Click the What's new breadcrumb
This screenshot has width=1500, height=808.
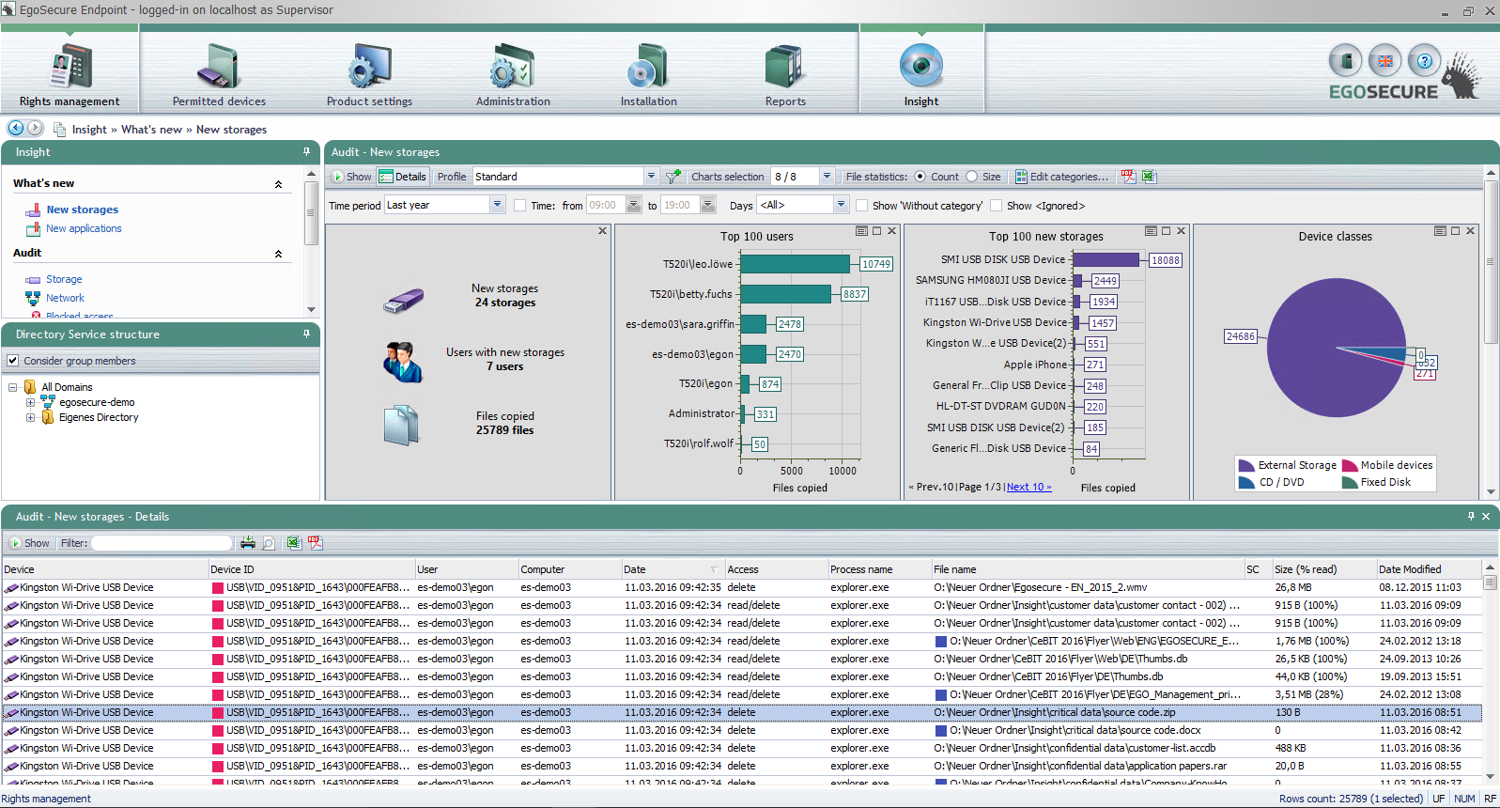coord(152,129)
